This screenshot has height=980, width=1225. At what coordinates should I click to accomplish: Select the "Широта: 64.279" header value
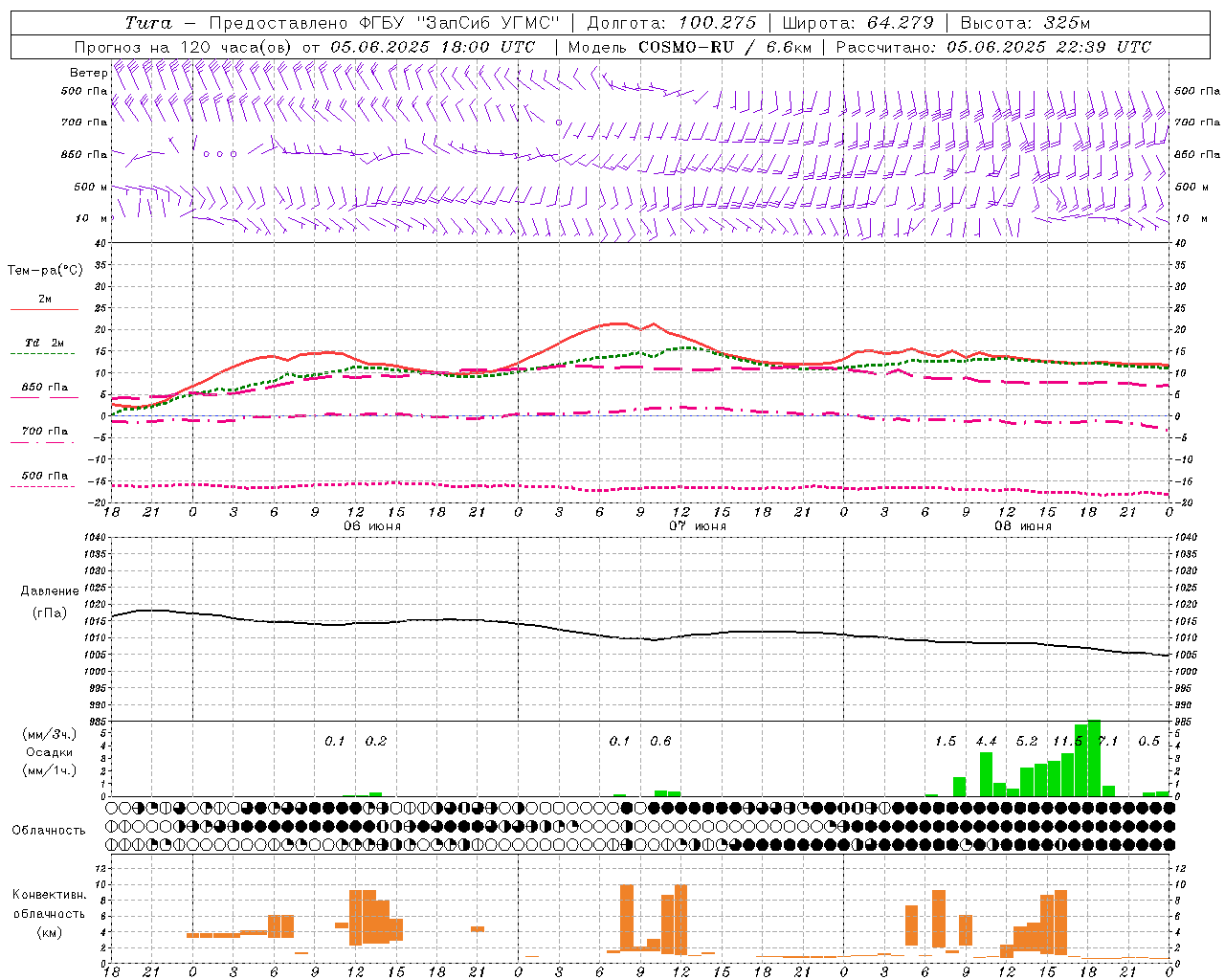click(857, 23)
